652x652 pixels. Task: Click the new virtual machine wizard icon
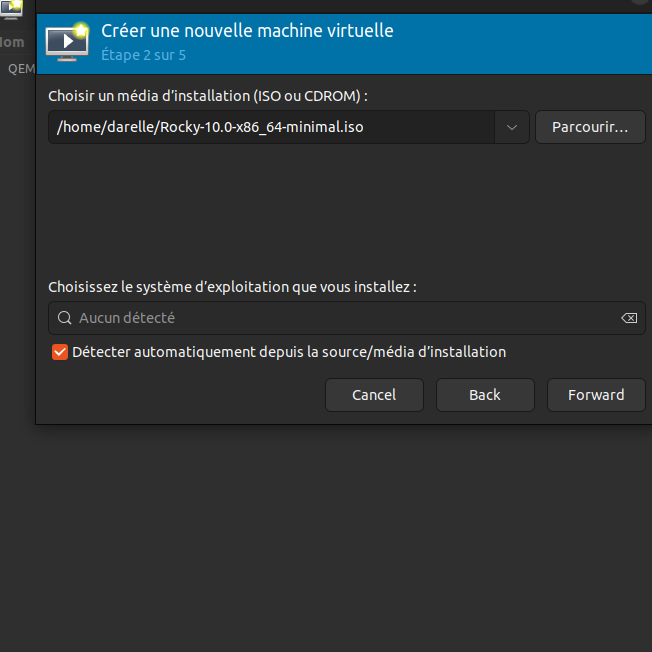(x=67, y=42)
